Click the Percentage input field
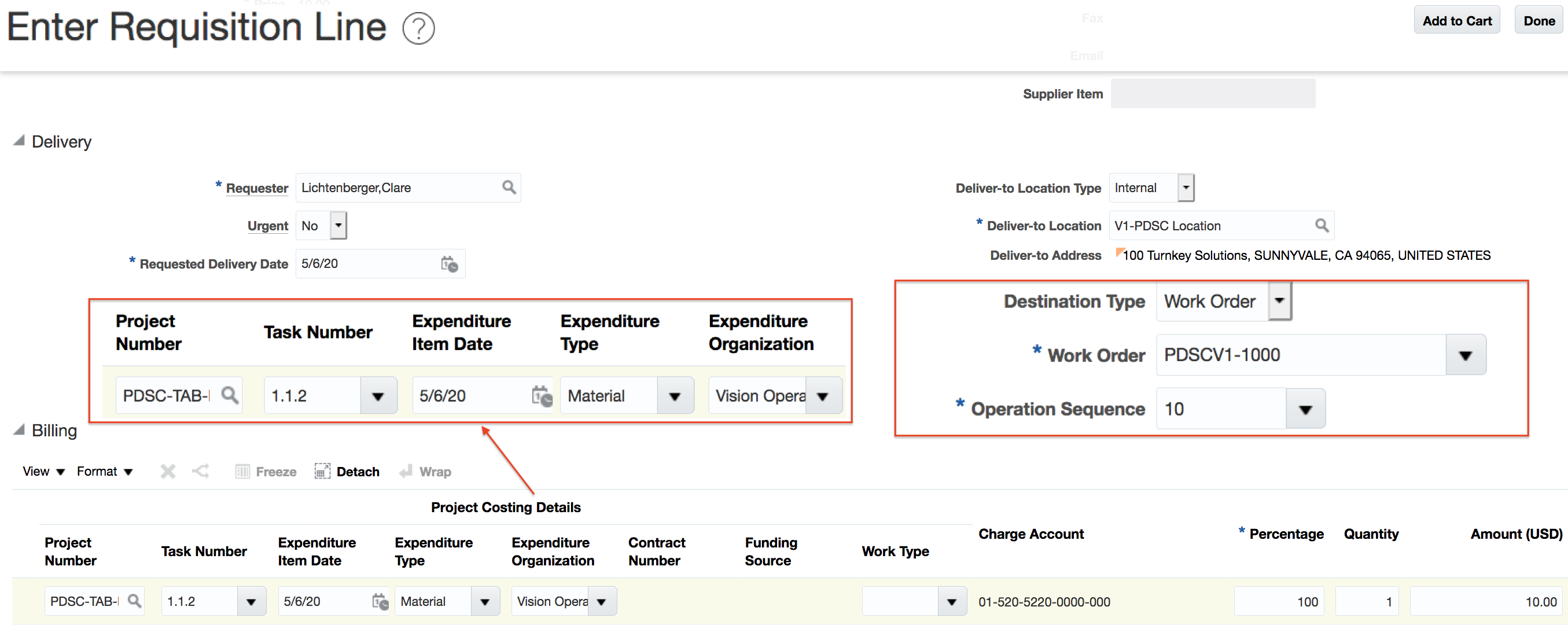The height and width of the screenshot is (625, 1568). (1278, 601)
